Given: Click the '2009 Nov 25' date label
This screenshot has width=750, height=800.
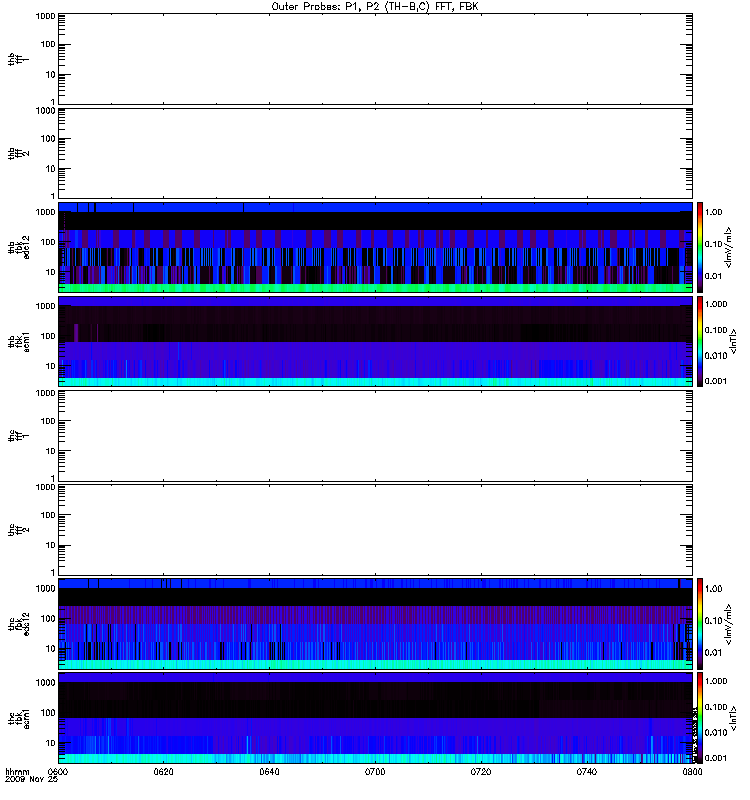Looking at the screenshot, I should pyautogui.click(x=31, y=780).
